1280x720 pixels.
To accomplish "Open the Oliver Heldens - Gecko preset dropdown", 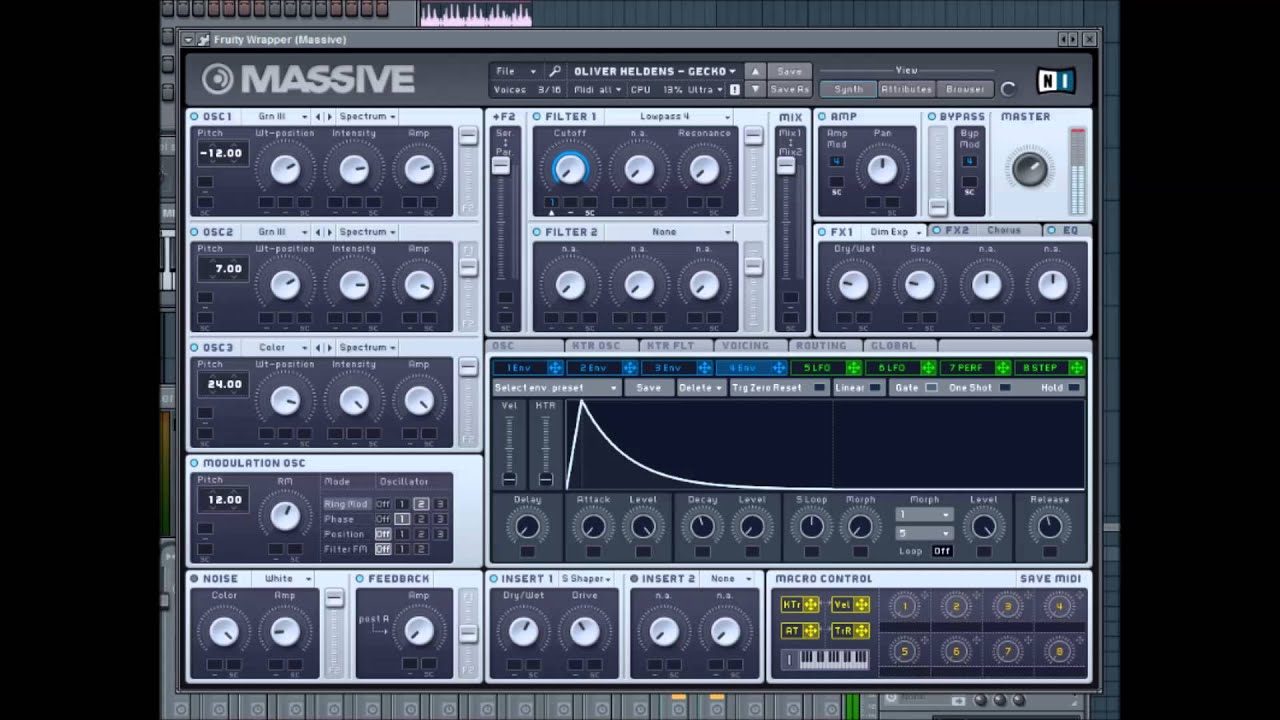I will point(654,71).
